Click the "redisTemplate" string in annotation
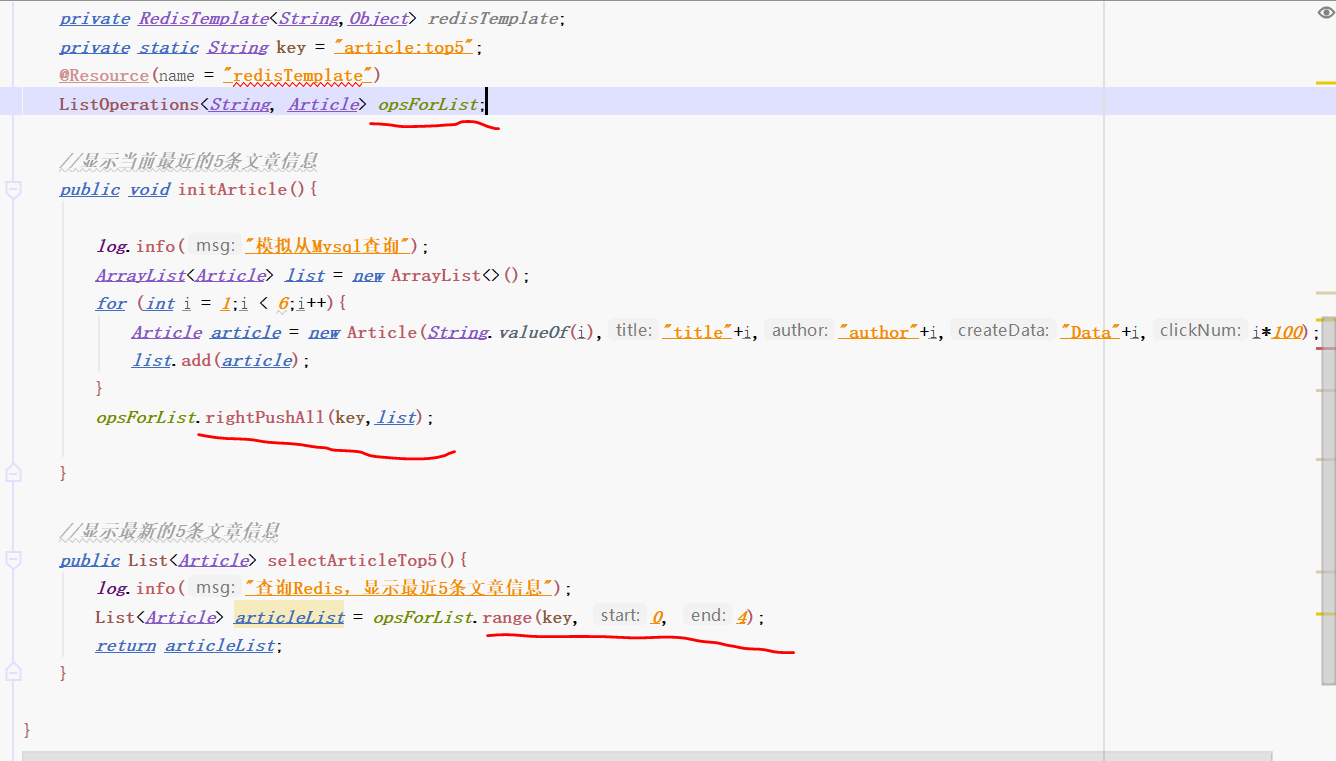1336x761 pixels. point(297,75)
